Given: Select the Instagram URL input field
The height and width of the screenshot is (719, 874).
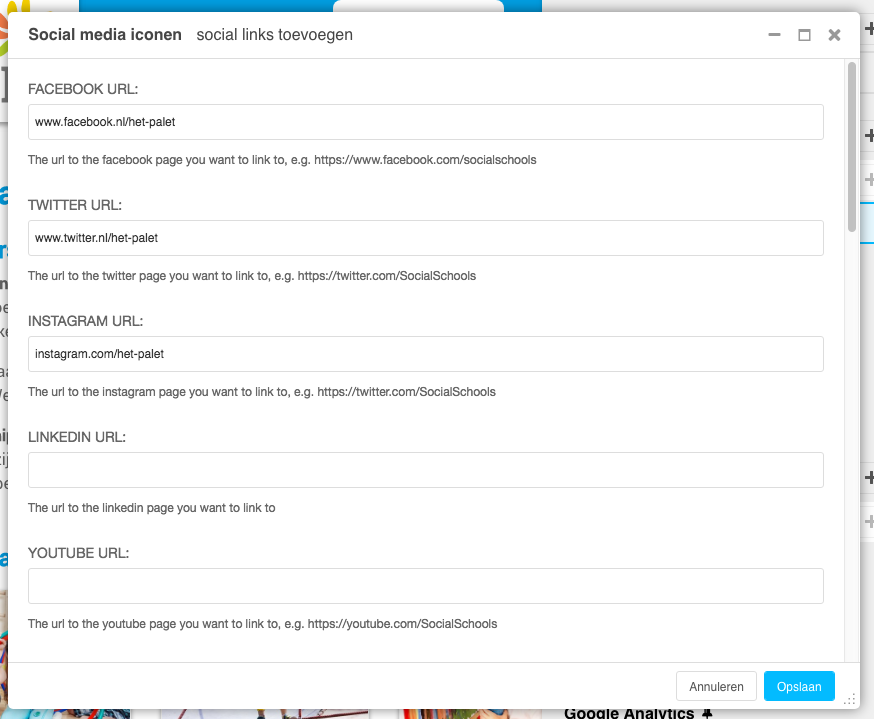Looking at the screenshot, I should pyautogui.click(x=425, y=354).
